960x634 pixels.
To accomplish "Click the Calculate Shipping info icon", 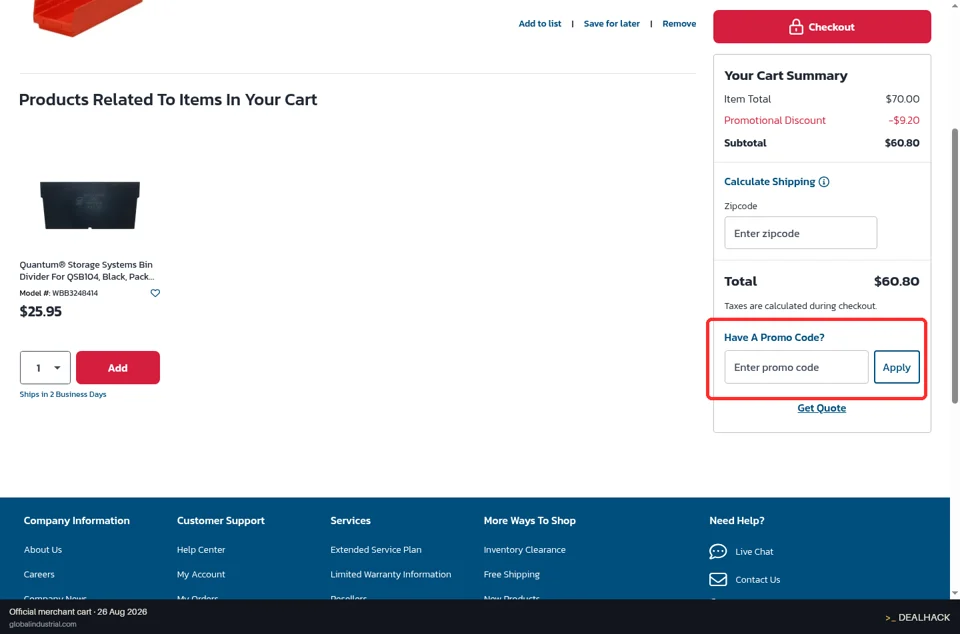I will pos(824,182).
